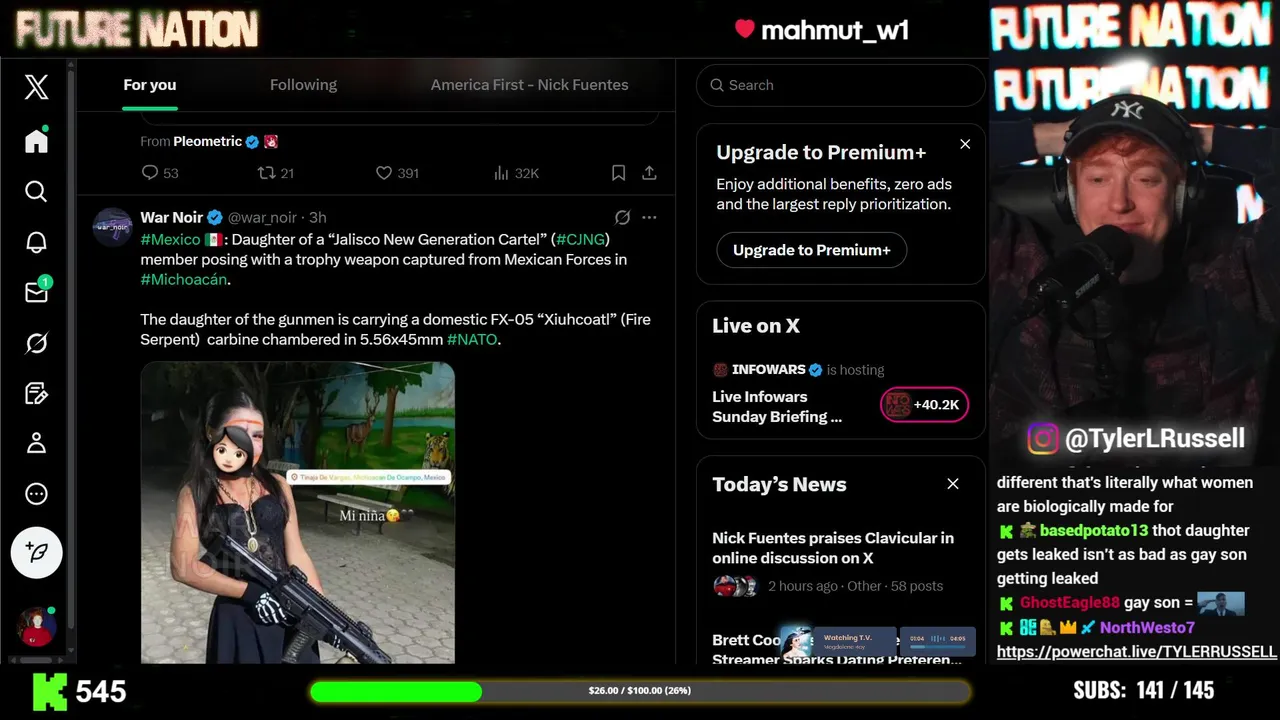Open the post image of the girl with the rifle

click(297, 512)
